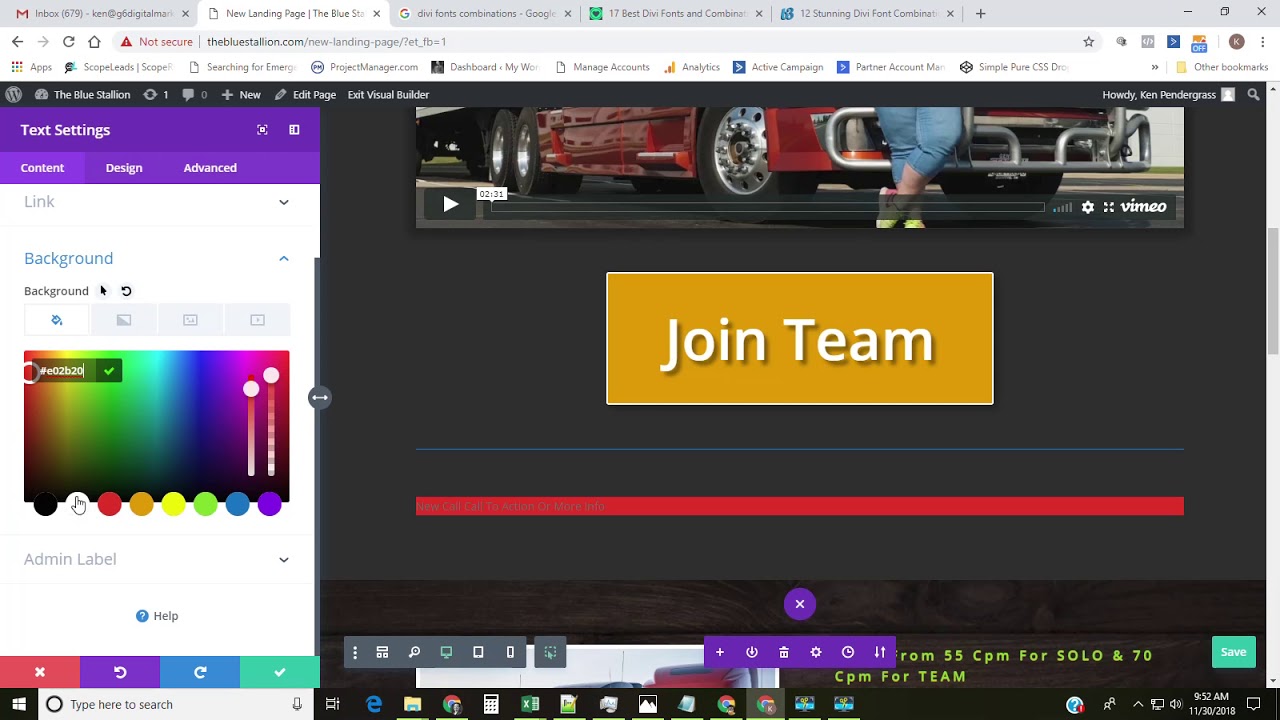Close the purple builder toolbar X
This screenshot has width=1280, height=720.
pos(800,604)
